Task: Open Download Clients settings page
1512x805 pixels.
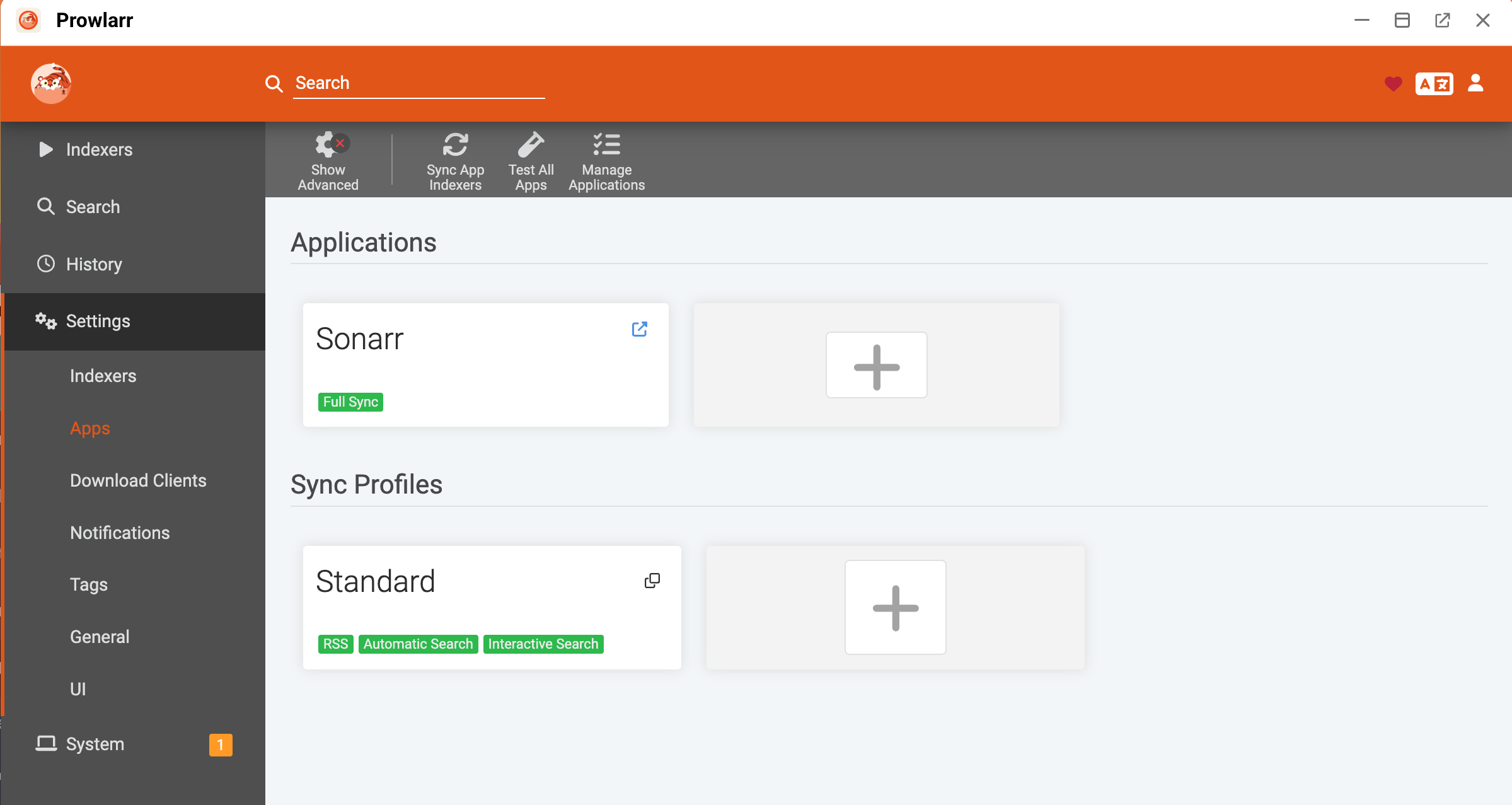Action: 138,480
